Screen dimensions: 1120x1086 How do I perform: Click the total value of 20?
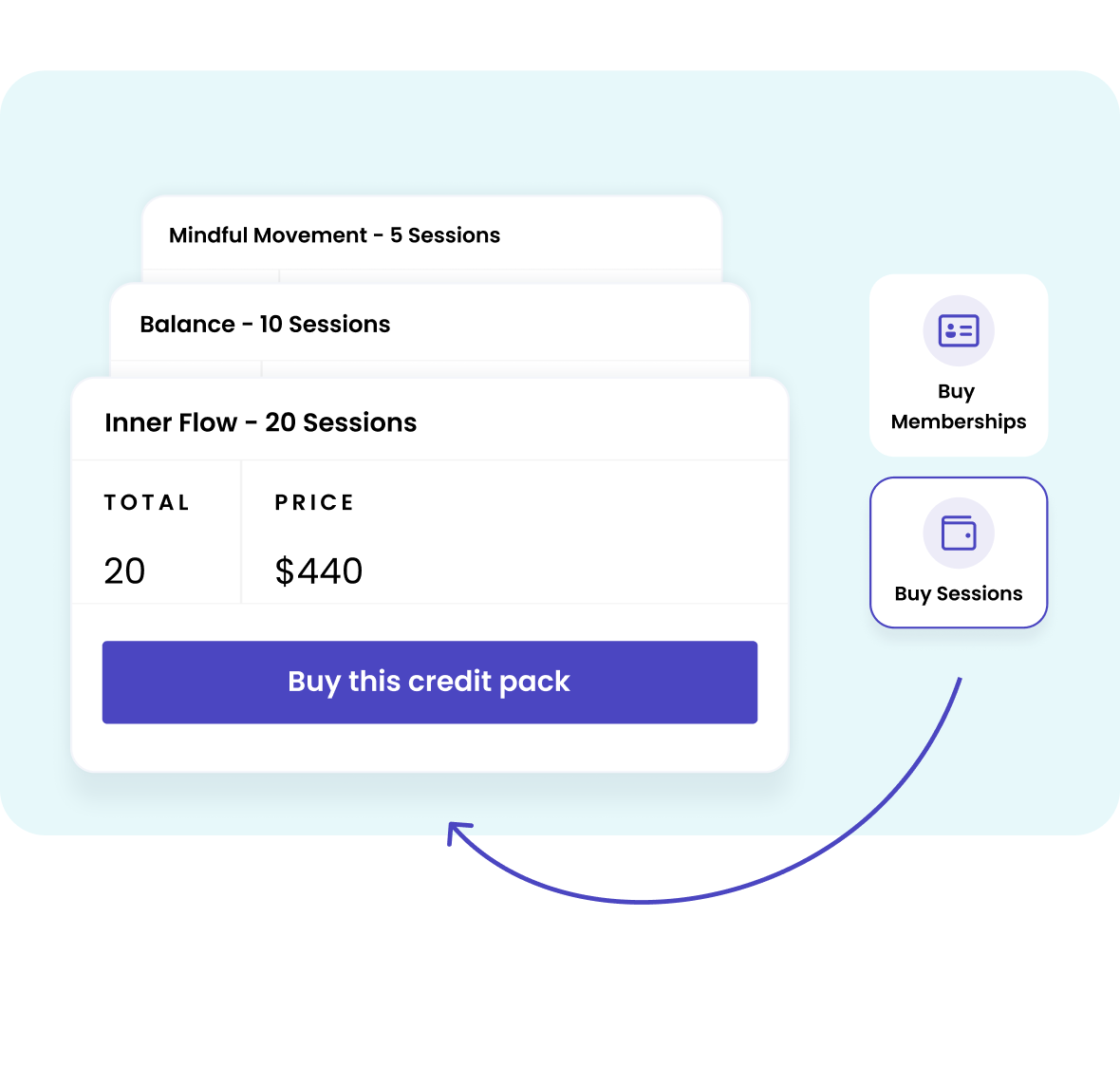[x=124, y=571]
